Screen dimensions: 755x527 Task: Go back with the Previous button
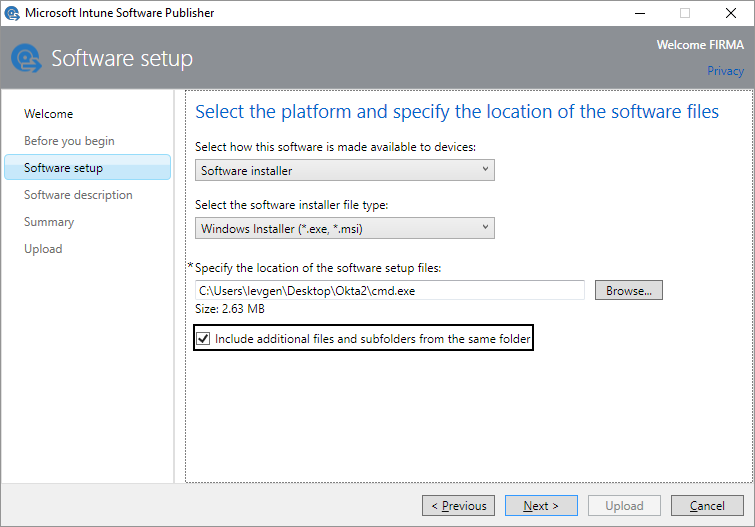click(x=458, y=505)
